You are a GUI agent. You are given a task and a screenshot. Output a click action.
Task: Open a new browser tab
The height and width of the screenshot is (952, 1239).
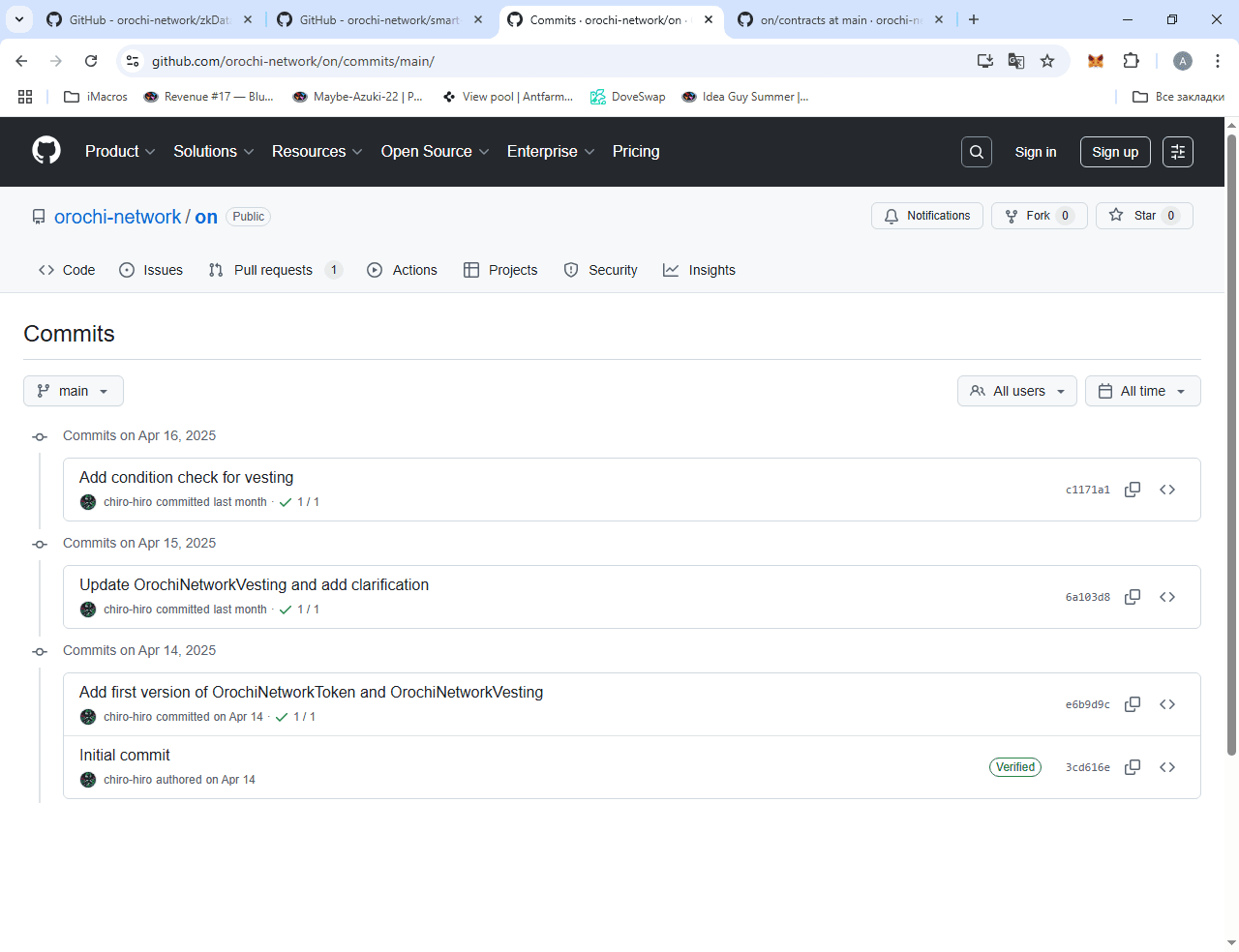[974, 19]
